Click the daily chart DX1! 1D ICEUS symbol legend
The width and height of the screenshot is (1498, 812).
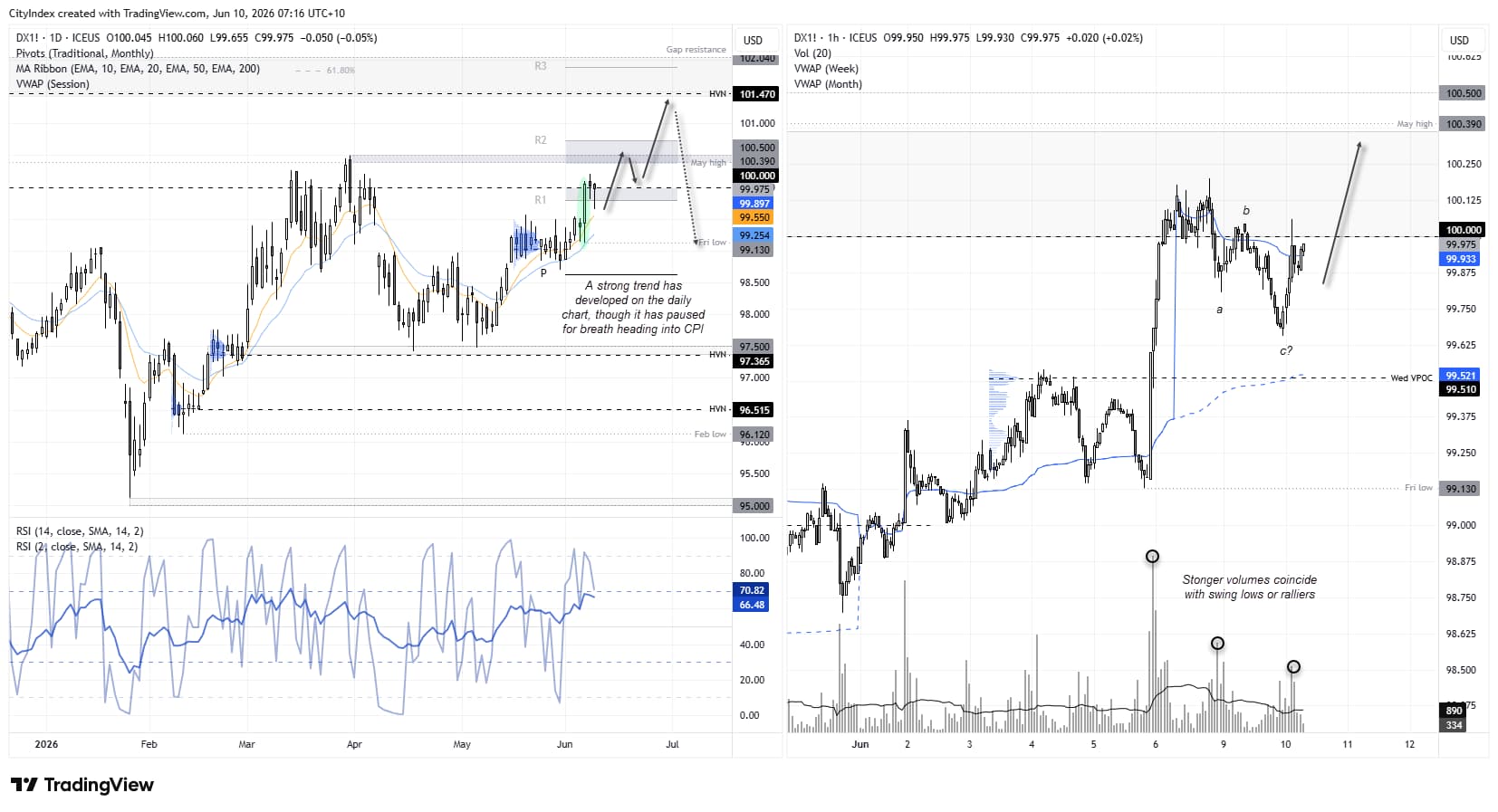pos(197,38)
